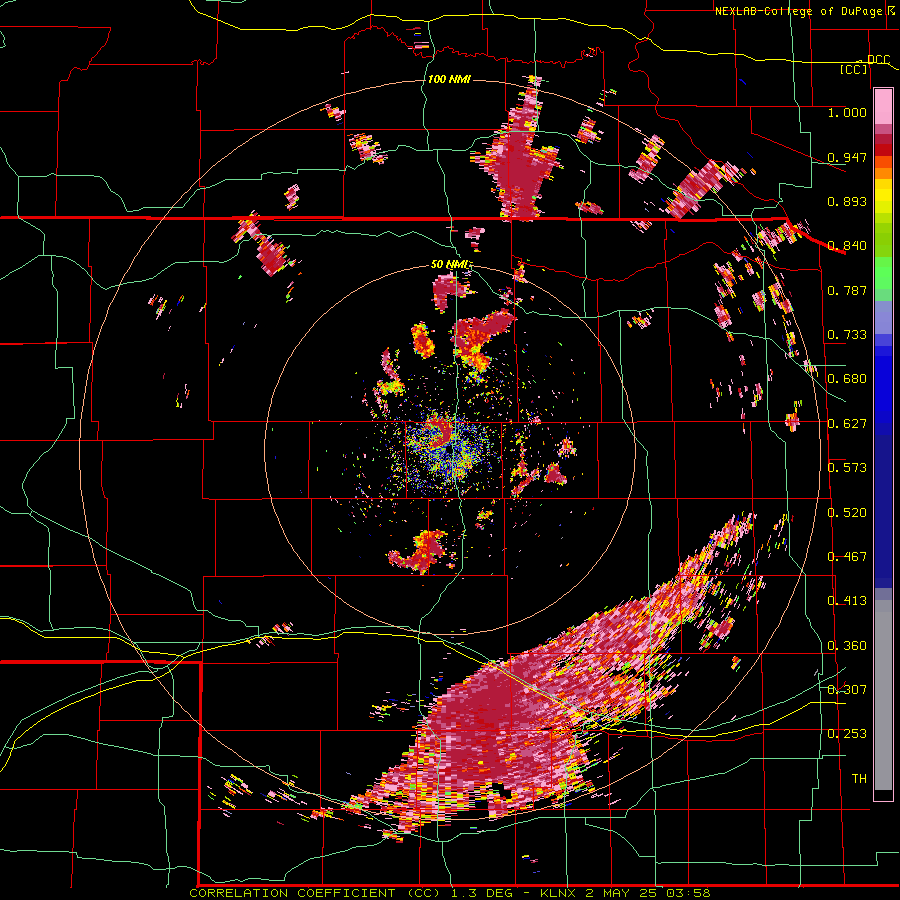Click the 0.947 scale value
The height and width of the screenshot is (900, 900).
click(x=847, y=157)
